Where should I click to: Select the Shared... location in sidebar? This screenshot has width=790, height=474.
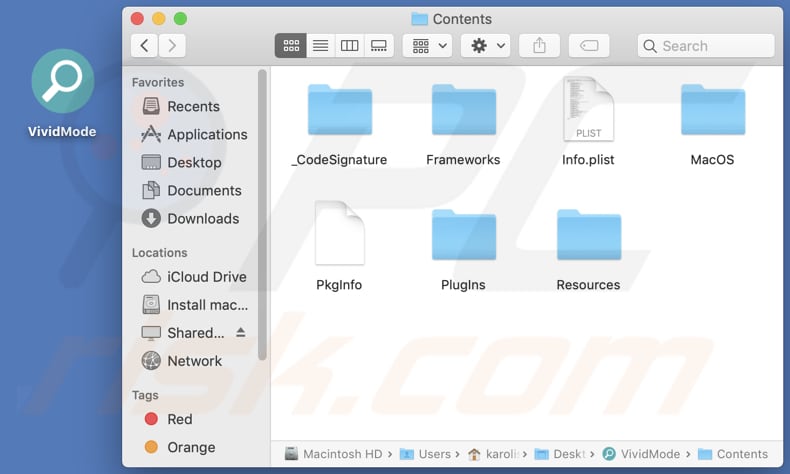tap(183, 333)
